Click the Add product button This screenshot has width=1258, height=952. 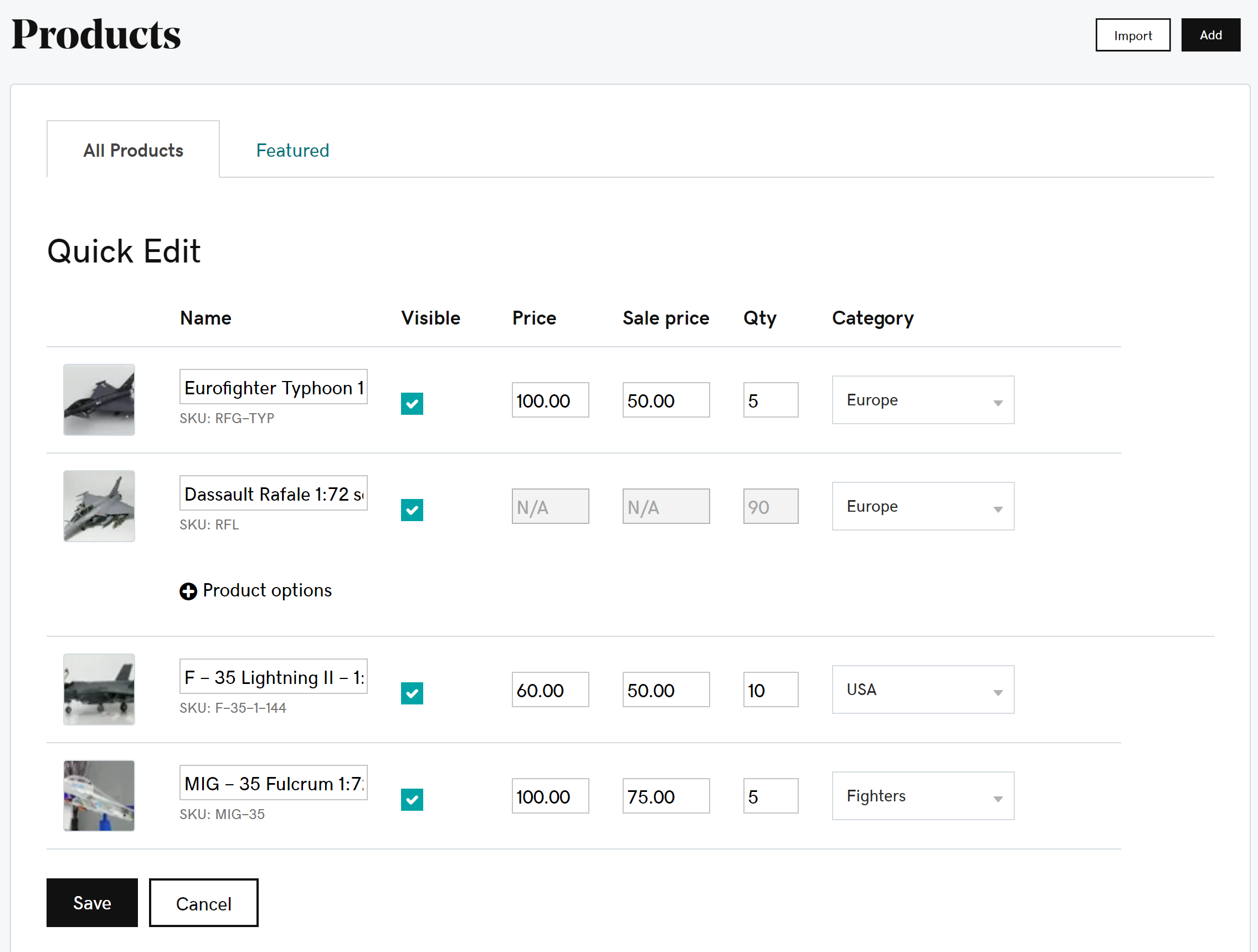point(1210,35)
